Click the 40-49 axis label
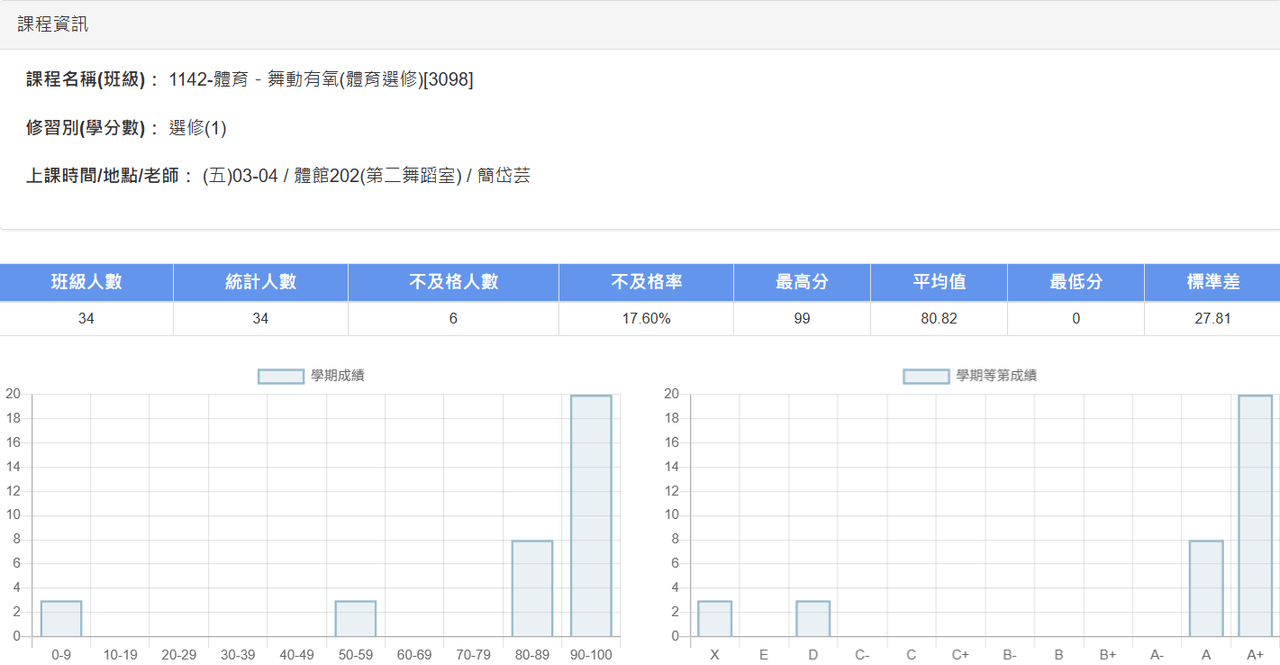The width and height of the screenshot is (1280, 665). (x=297, y=655)
